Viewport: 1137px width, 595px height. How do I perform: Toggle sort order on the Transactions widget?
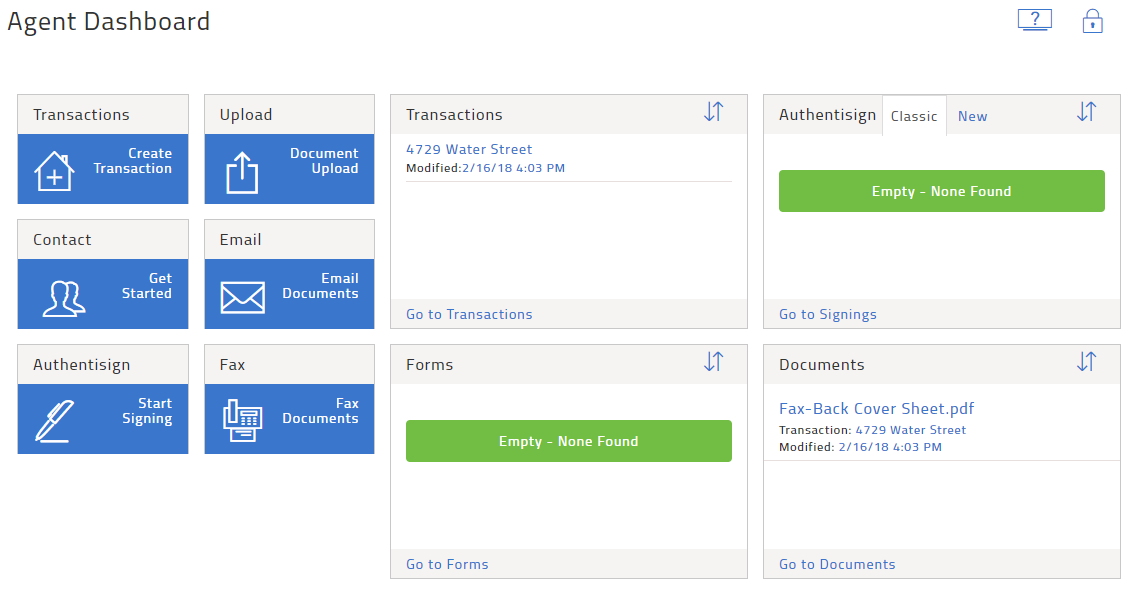point(713,113)
